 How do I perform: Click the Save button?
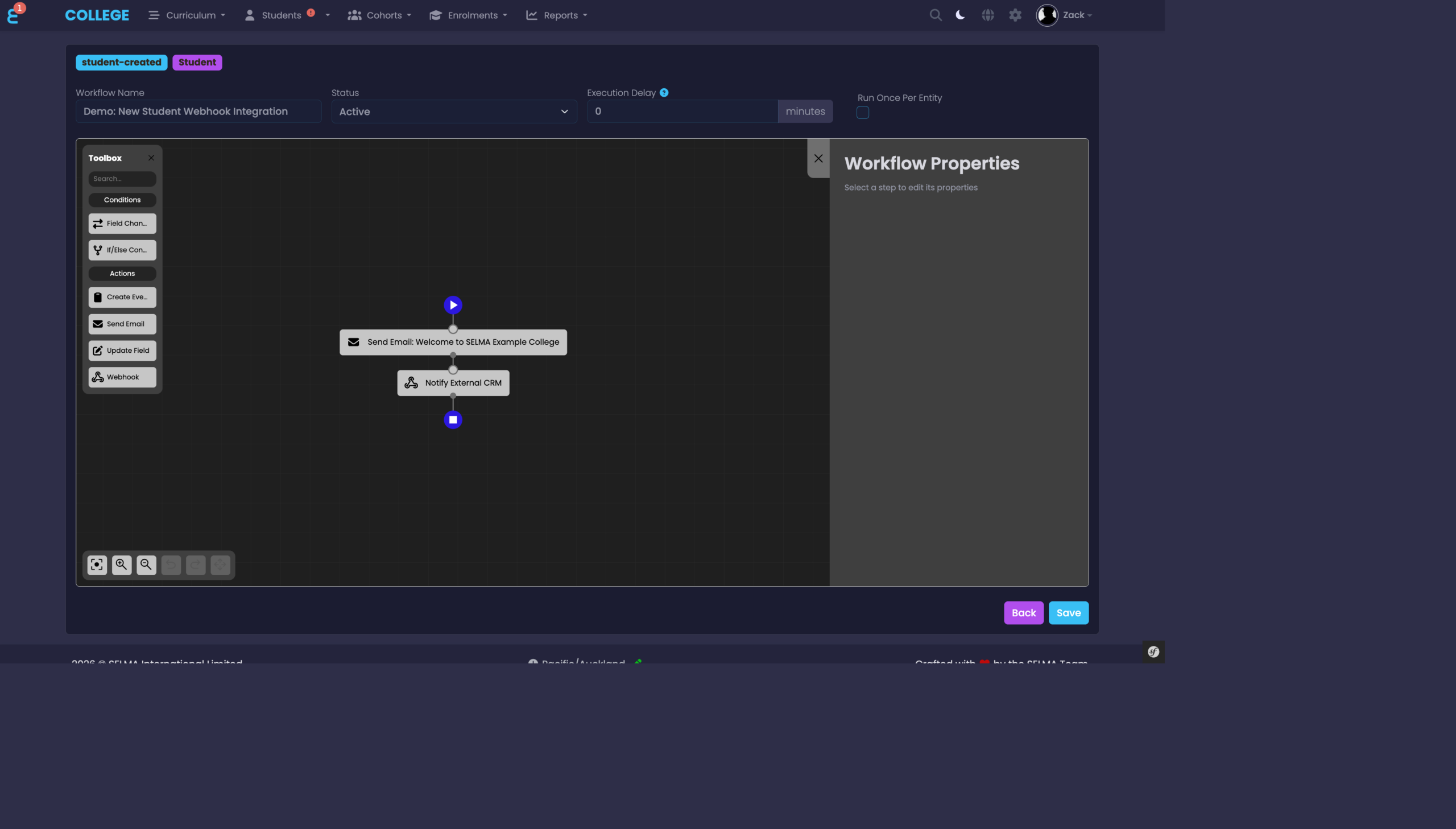[1068, 613]
